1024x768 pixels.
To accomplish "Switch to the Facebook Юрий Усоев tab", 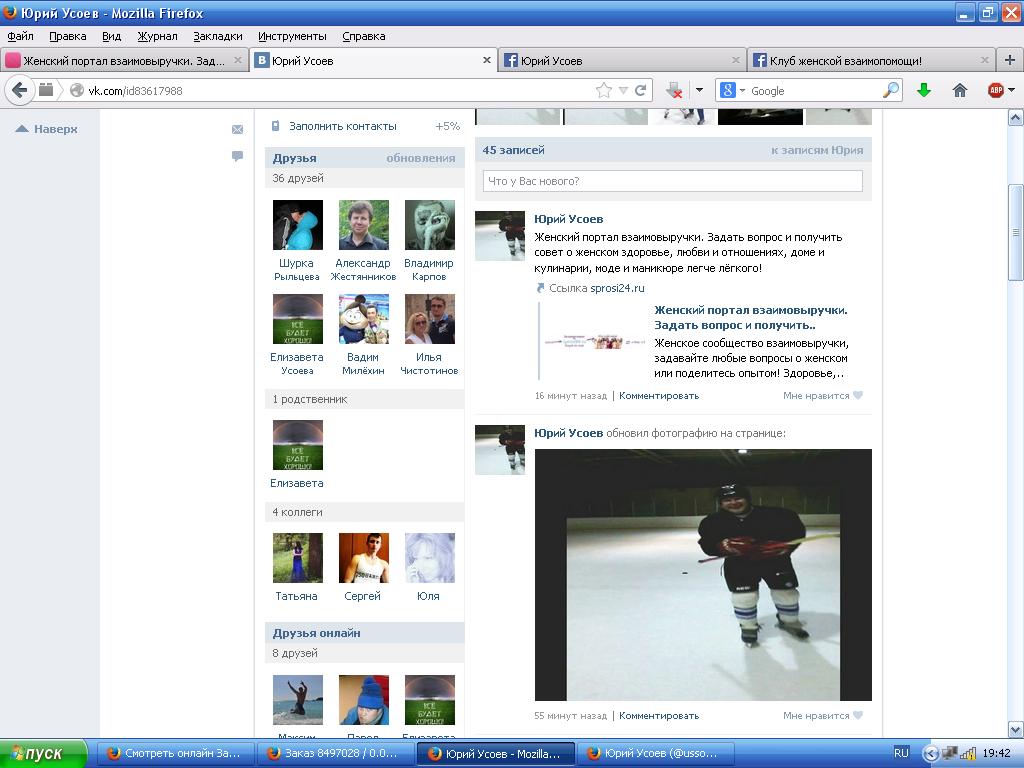I will [x=622, y=60].
